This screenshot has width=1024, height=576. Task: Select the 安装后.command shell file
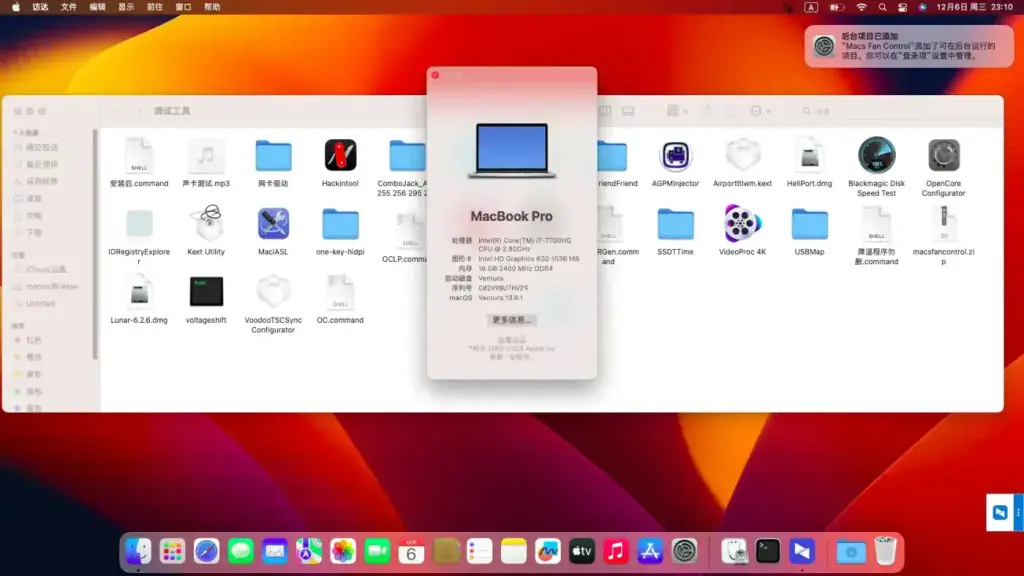tap(139, 156)
